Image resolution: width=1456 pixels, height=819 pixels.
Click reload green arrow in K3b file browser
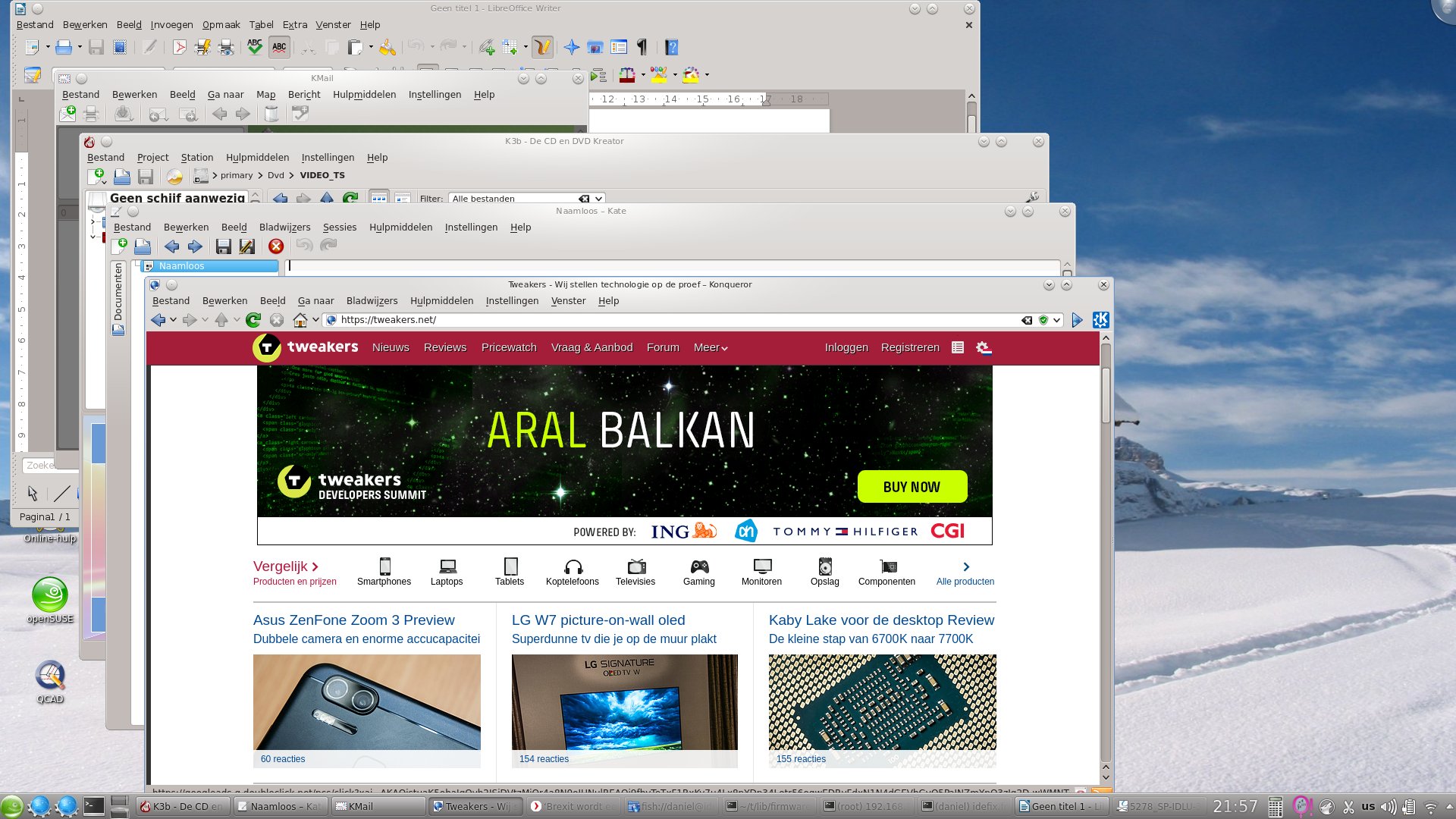[350, 198]
